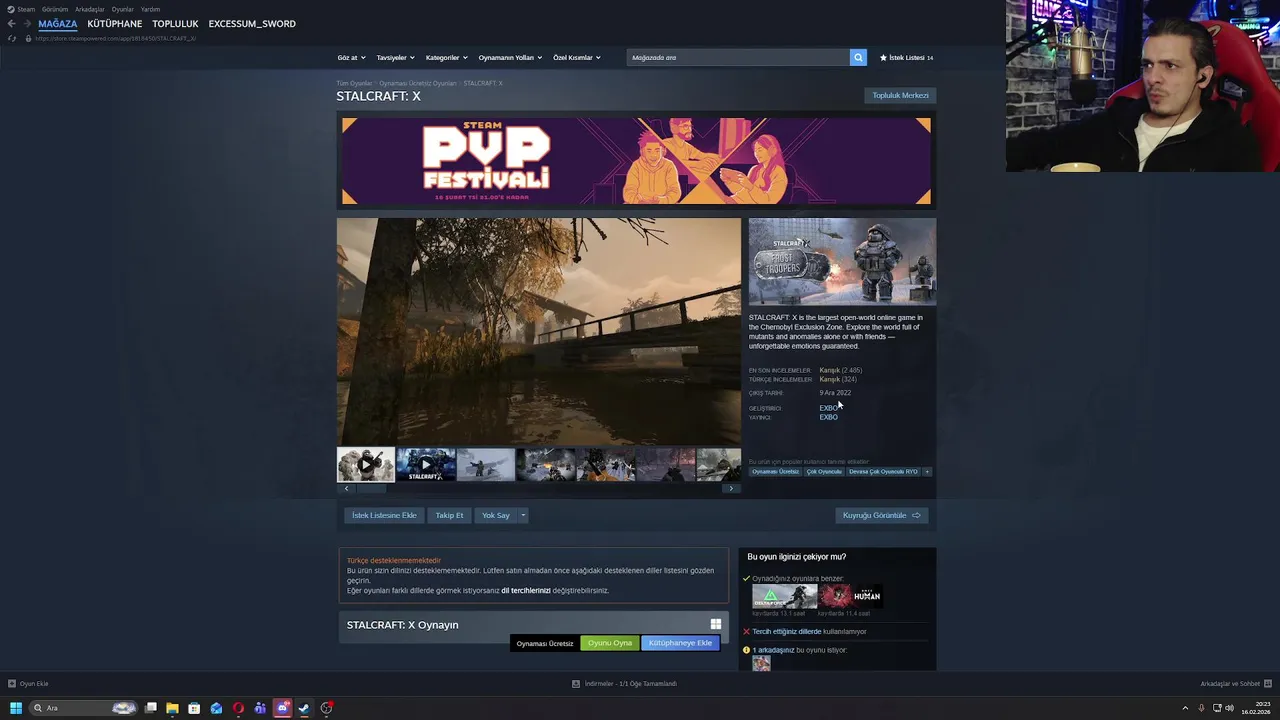Viewport: 1280px width, 720px height.
Task: Click Oyun Ekle plus icon at bottom
Action: pyautogui.click(x=12, y=684)
